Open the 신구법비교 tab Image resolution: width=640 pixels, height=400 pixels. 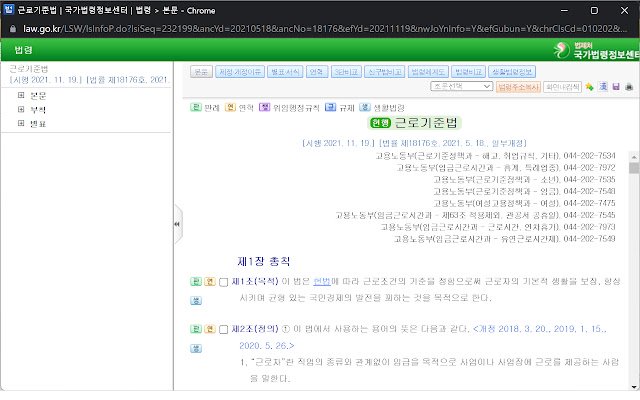point(385,72)
